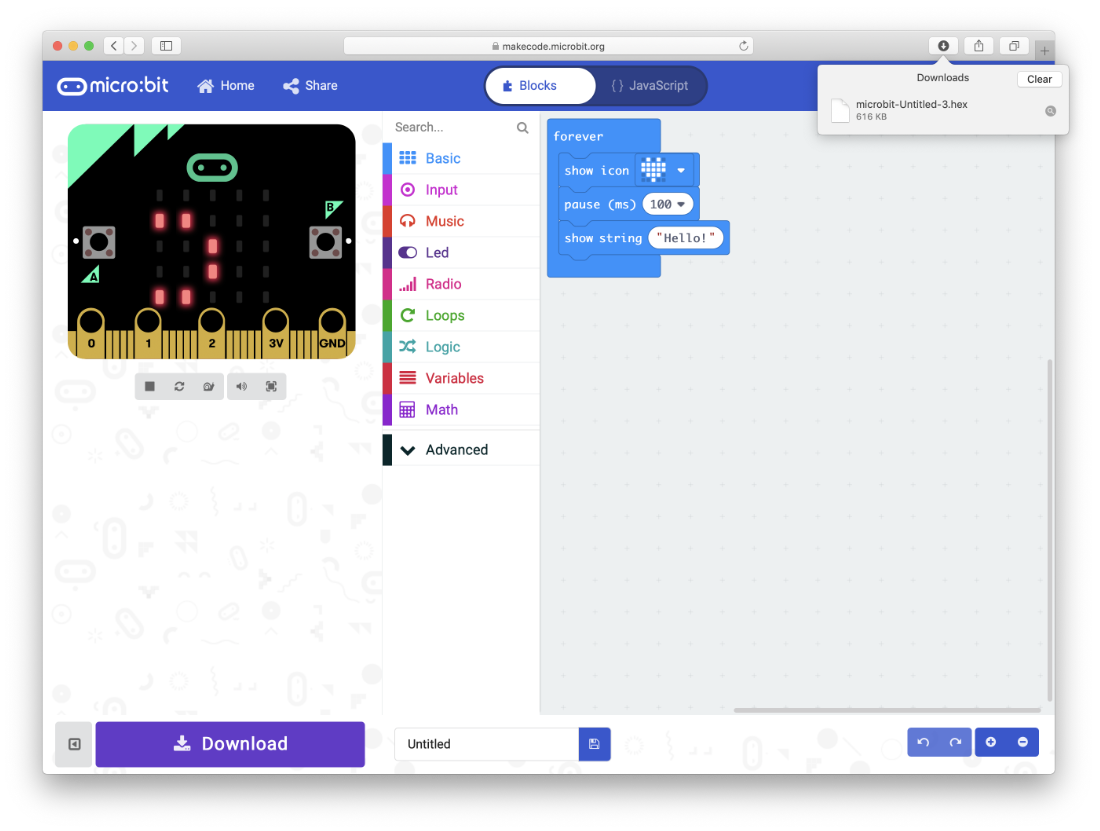Mute the simulator audio
1100x831 pixels.
point(241,386)
